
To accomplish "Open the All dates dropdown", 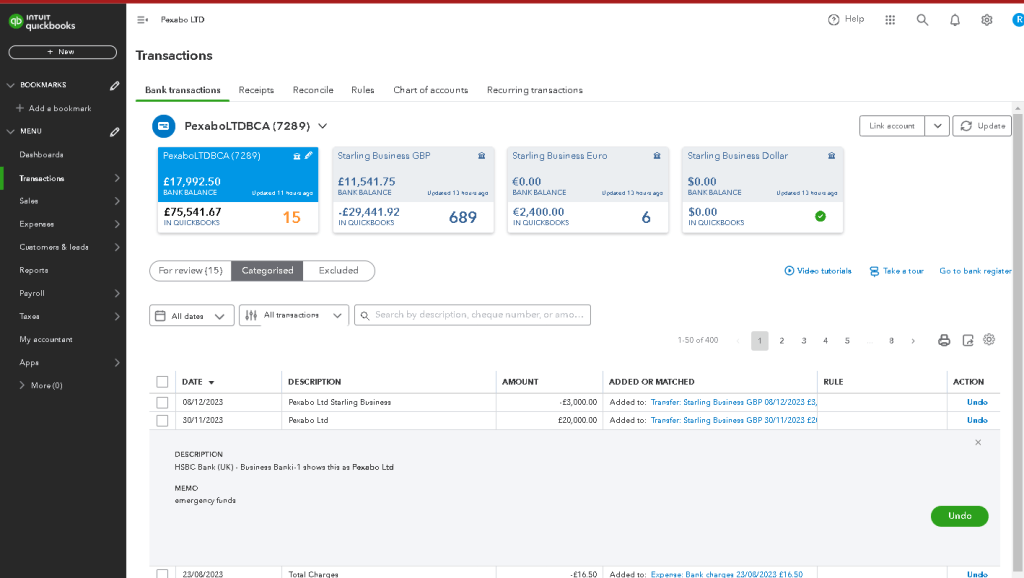I will coord(191,315).
